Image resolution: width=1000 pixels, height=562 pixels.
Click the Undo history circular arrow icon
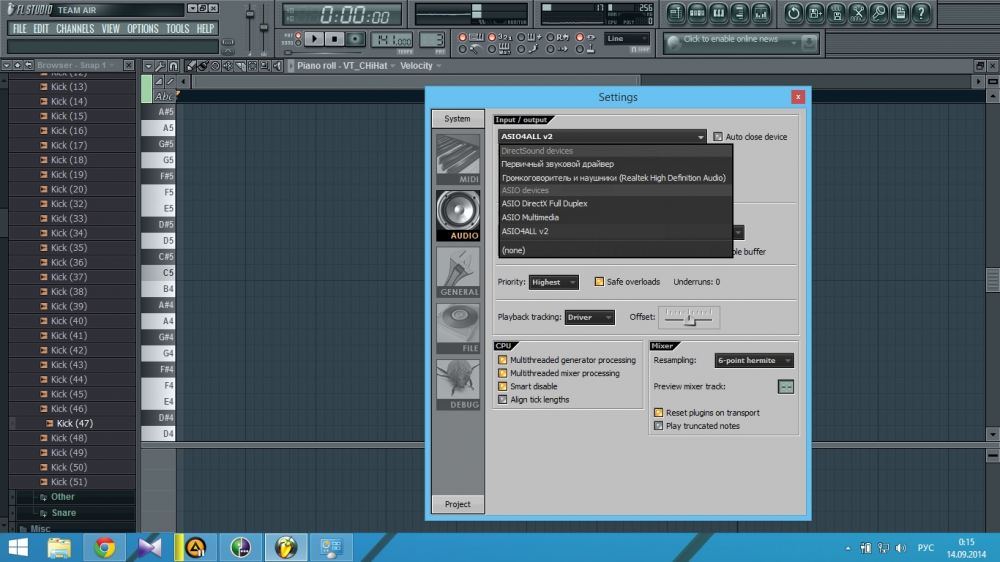[793, 13]
